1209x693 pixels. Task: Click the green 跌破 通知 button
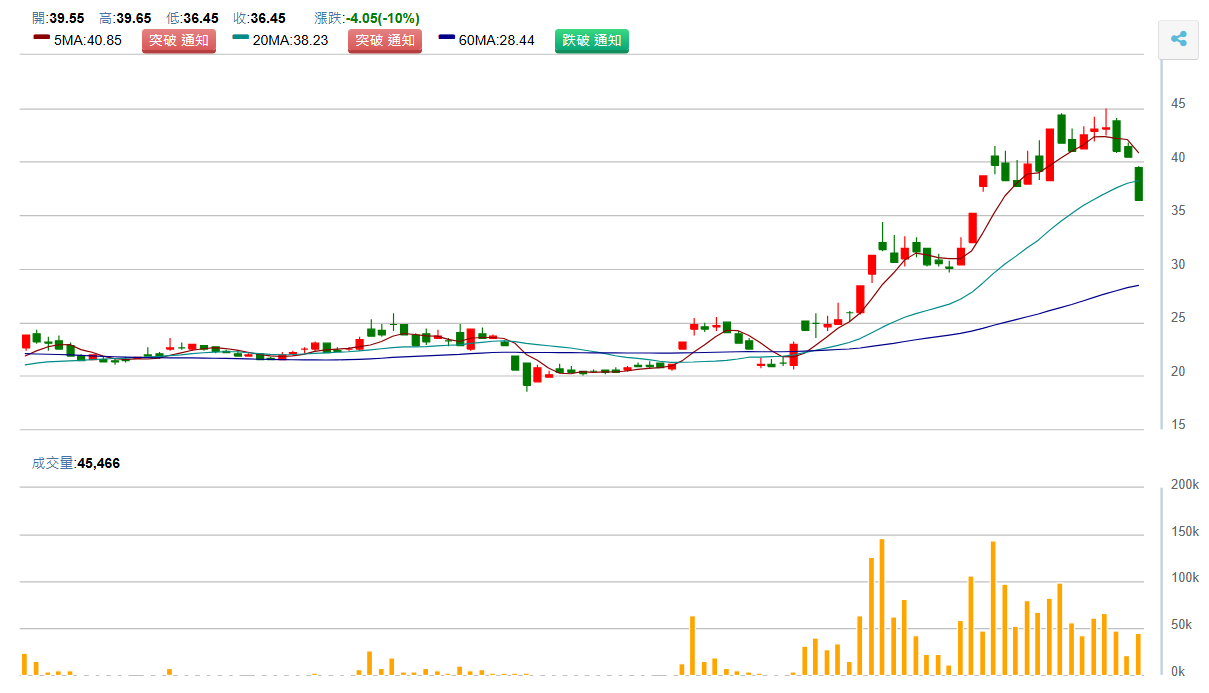click(592, 41)
